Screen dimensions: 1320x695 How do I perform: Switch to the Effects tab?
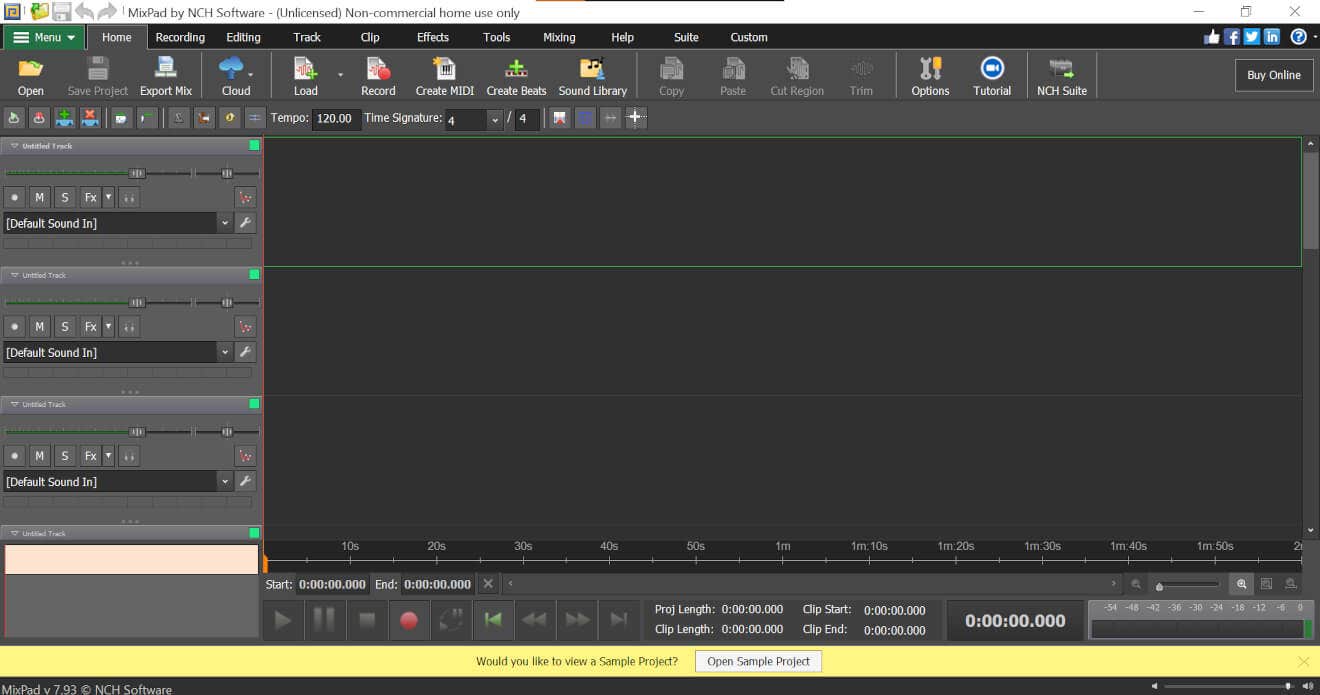point(433,37)
